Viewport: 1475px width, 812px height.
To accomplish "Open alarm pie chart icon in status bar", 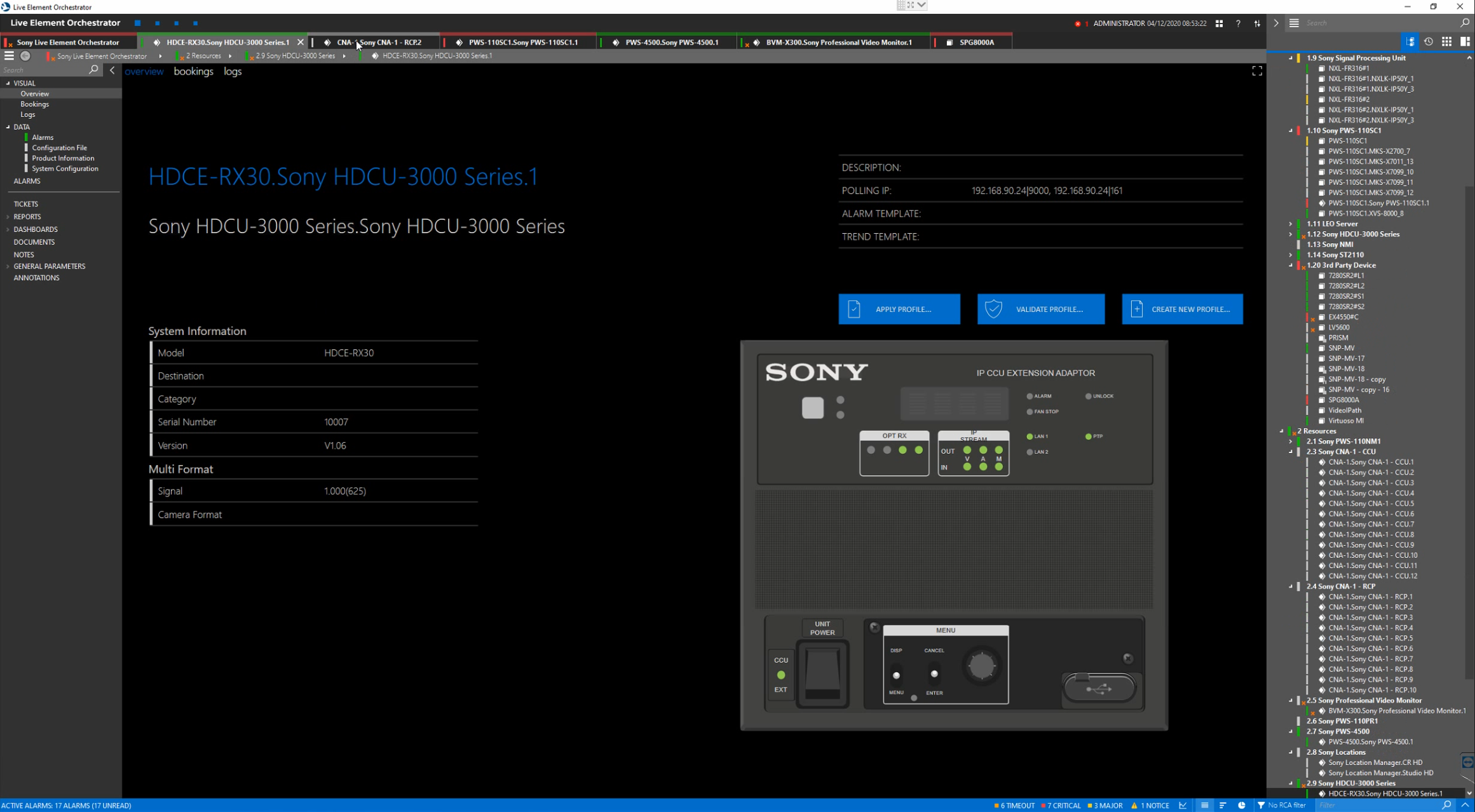I will pyautogui.click(x=1241, y=805).
